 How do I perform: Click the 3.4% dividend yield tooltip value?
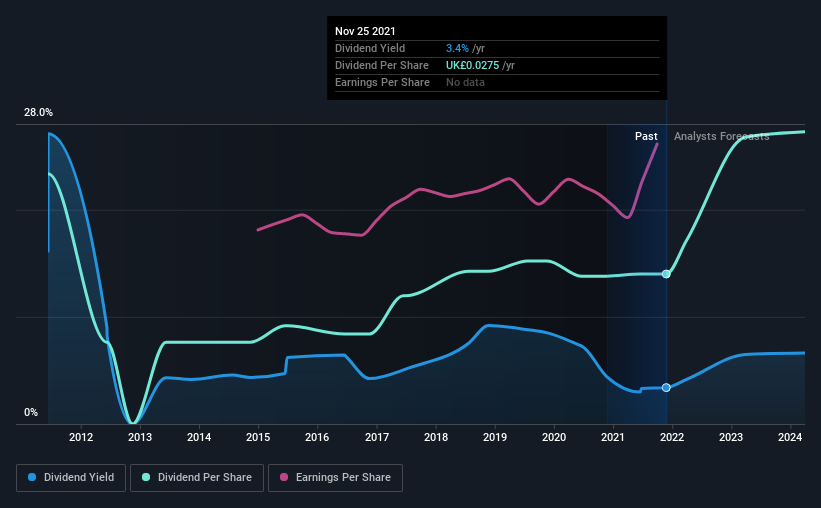[x=457, y=48]
